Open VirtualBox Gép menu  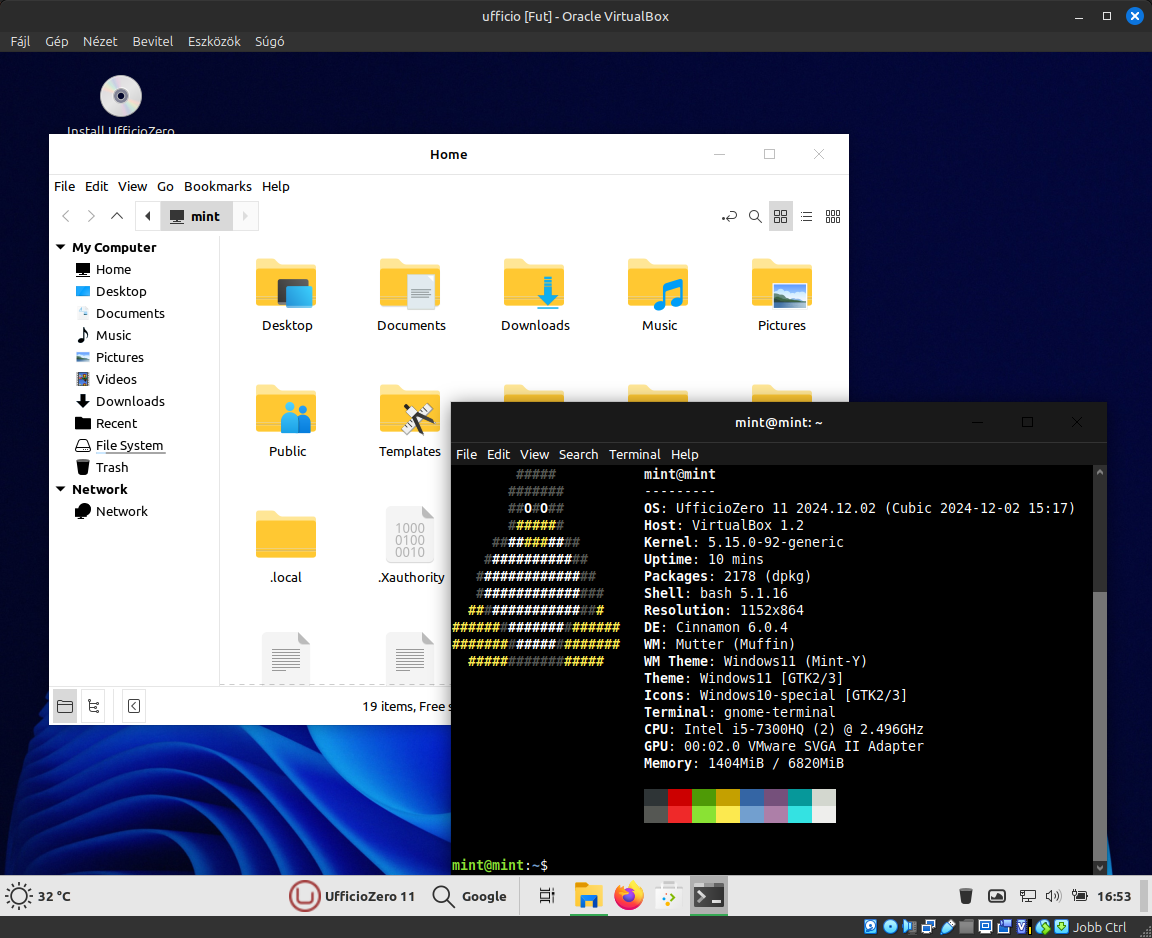(57, 42)
